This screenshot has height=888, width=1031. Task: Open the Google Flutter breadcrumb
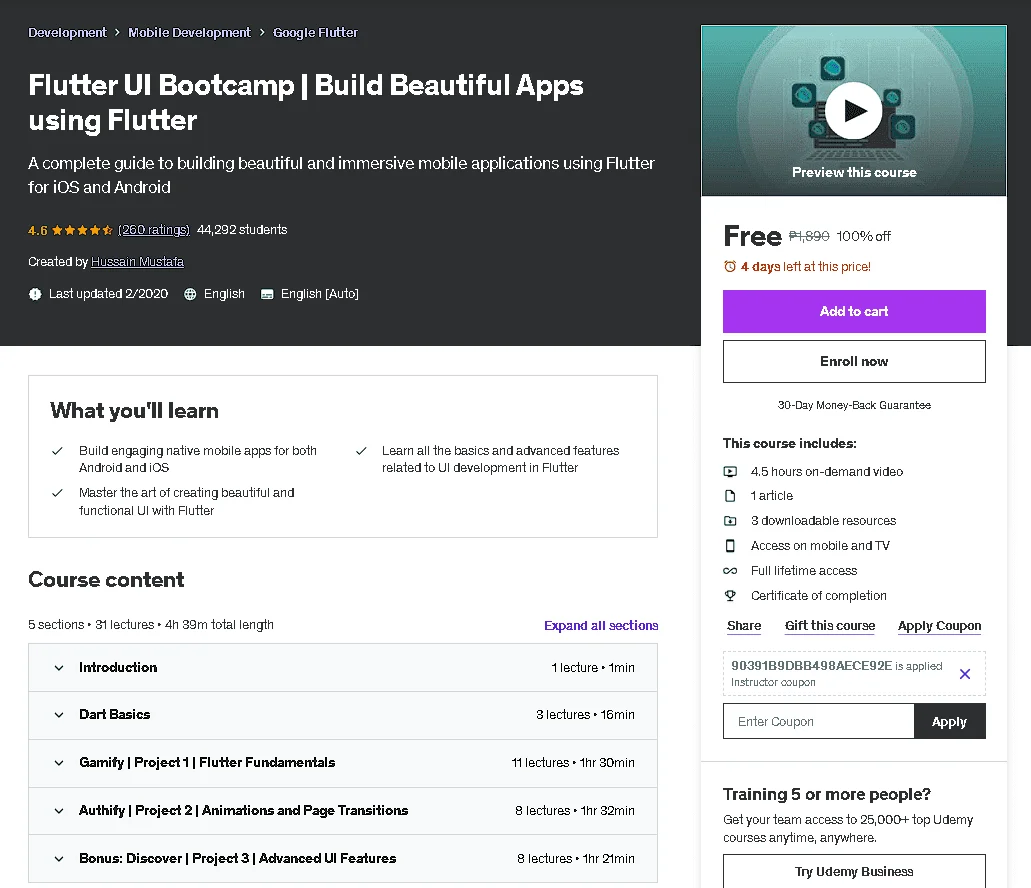coord(316,32)
